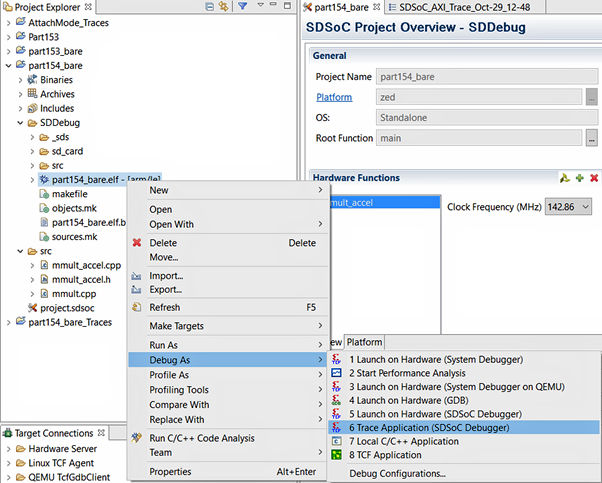Close the Target Connections view tab
This screenshot has height=483, width=602.
coord(101,433)
